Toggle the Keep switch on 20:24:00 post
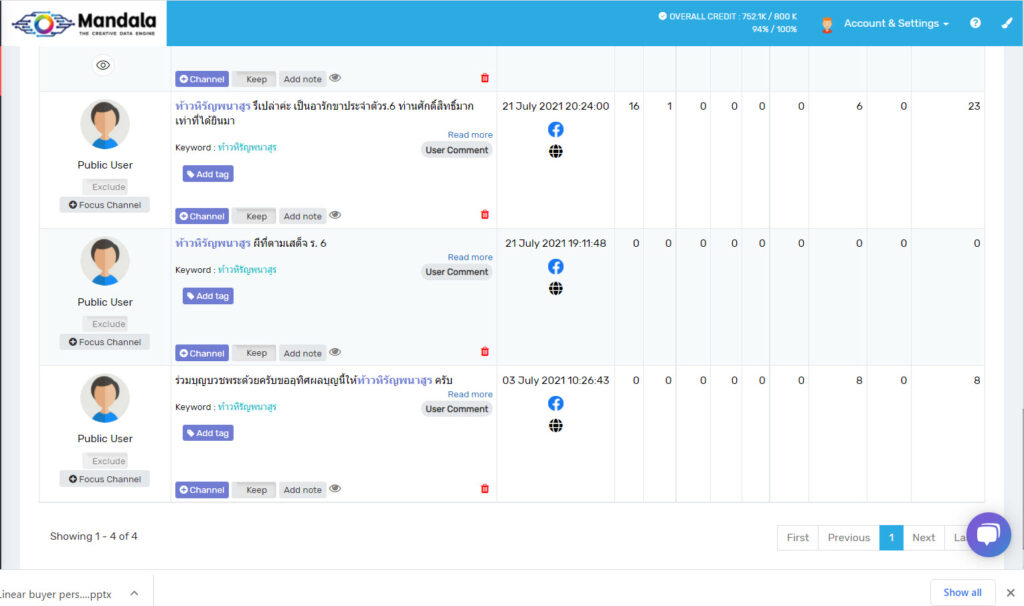 [x=256, y=216]
